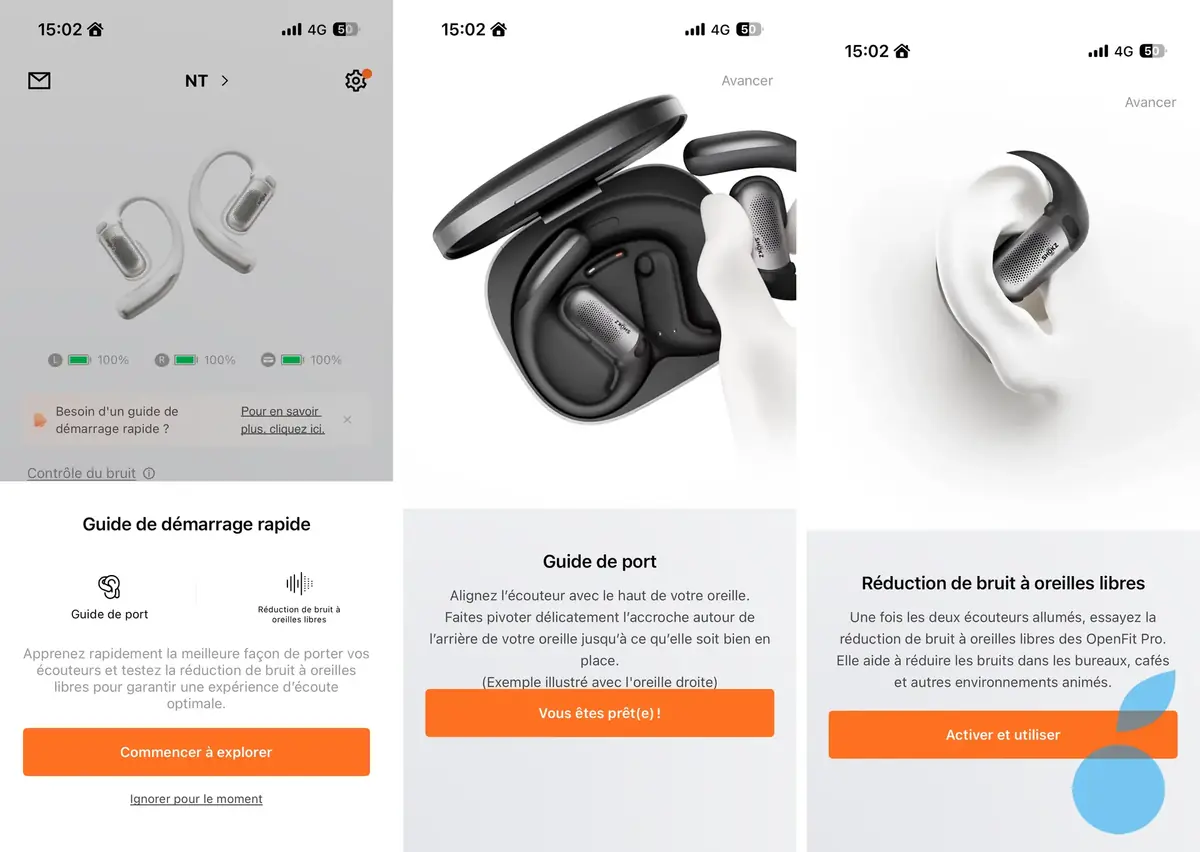
Task: Open the 'Pour en savoir plus, cliquez ici' link
Action: click(283, 420)
